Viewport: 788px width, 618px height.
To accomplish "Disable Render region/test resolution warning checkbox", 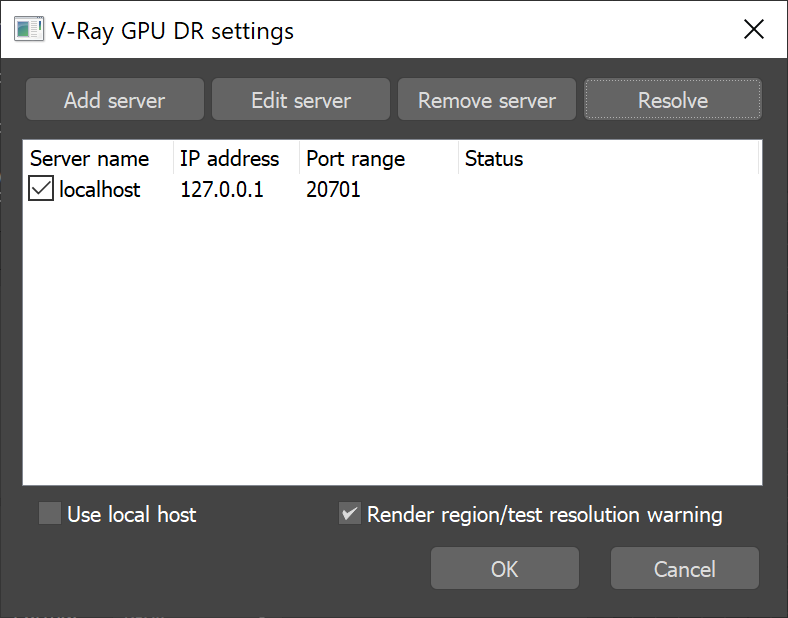I will [350, 513].
